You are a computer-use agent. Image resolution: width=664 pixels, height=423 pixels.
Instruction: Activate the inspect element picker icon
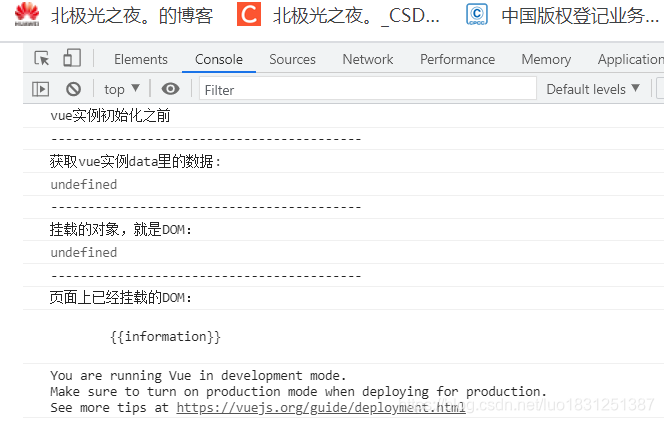[42, 58]
